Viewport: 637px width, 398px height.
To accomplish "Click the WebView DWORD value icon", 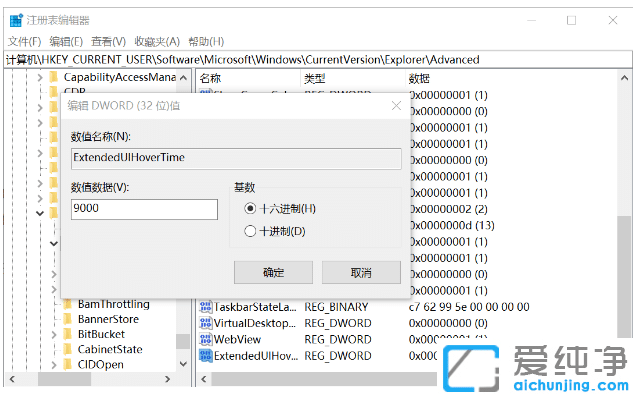I will [206, 340].
